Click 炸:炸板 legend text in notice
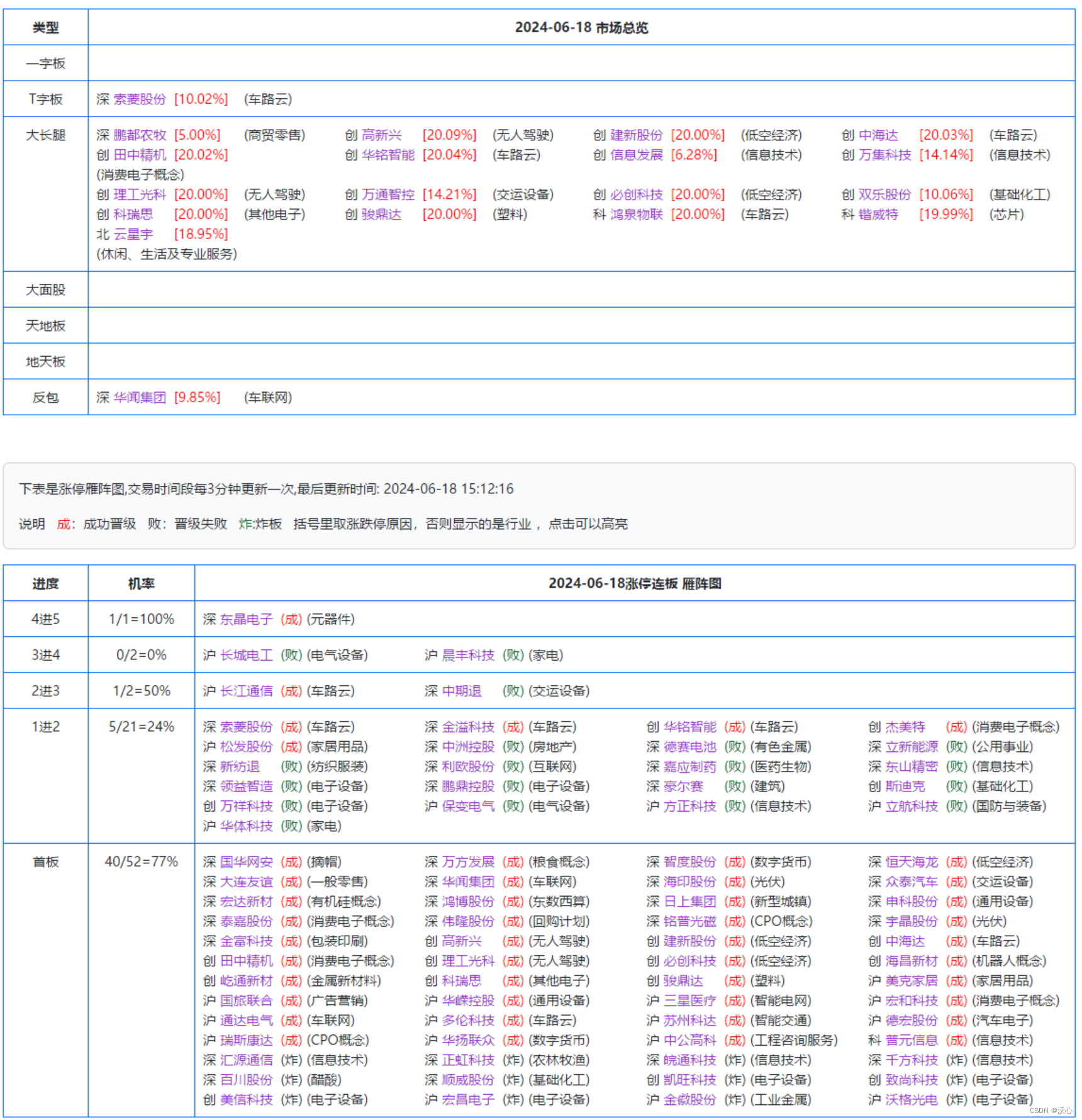 [260, 524]
